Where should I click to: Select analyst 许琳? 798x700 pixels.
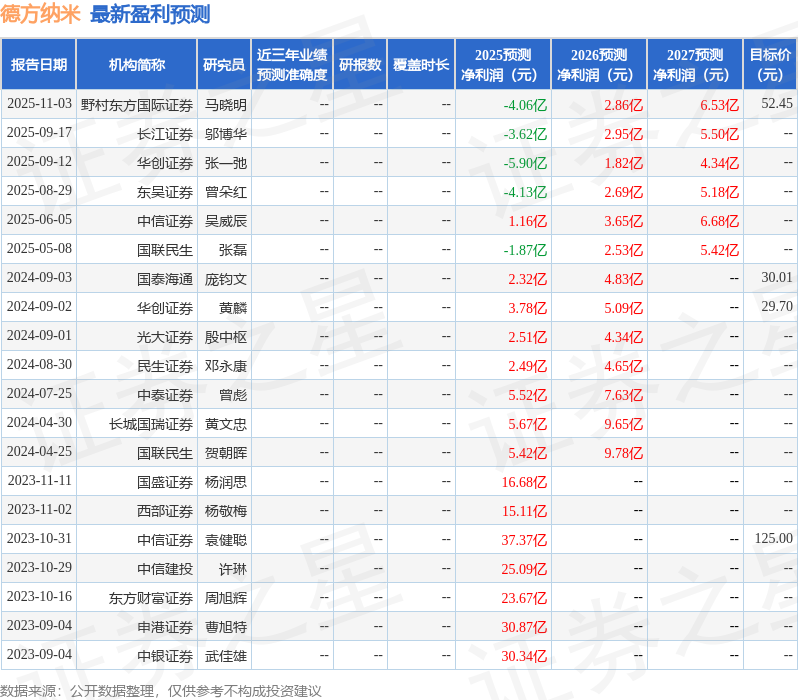233,569
